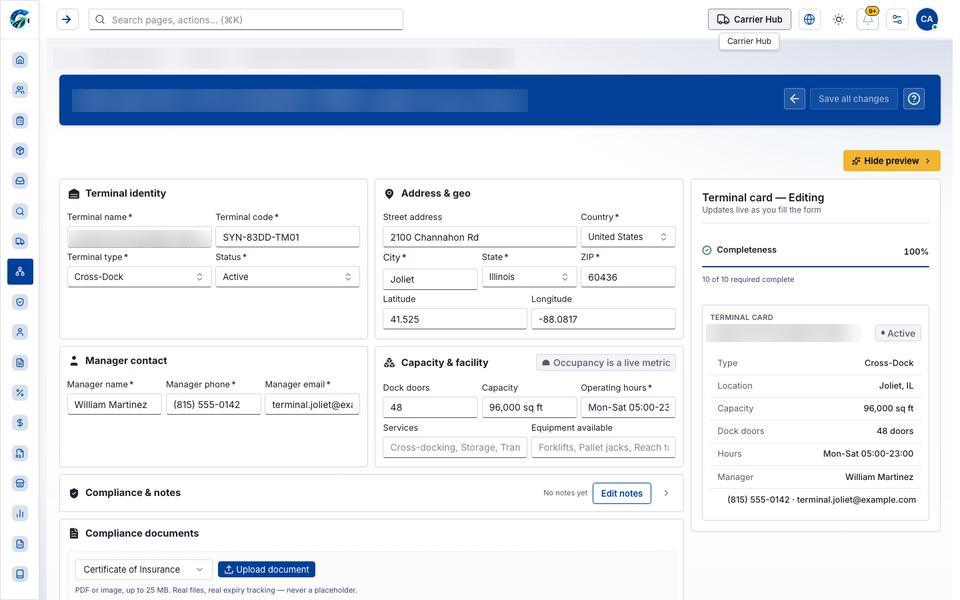
Task: Toggle the light/dark theme sun icon
Action: (x=838, y=19)
